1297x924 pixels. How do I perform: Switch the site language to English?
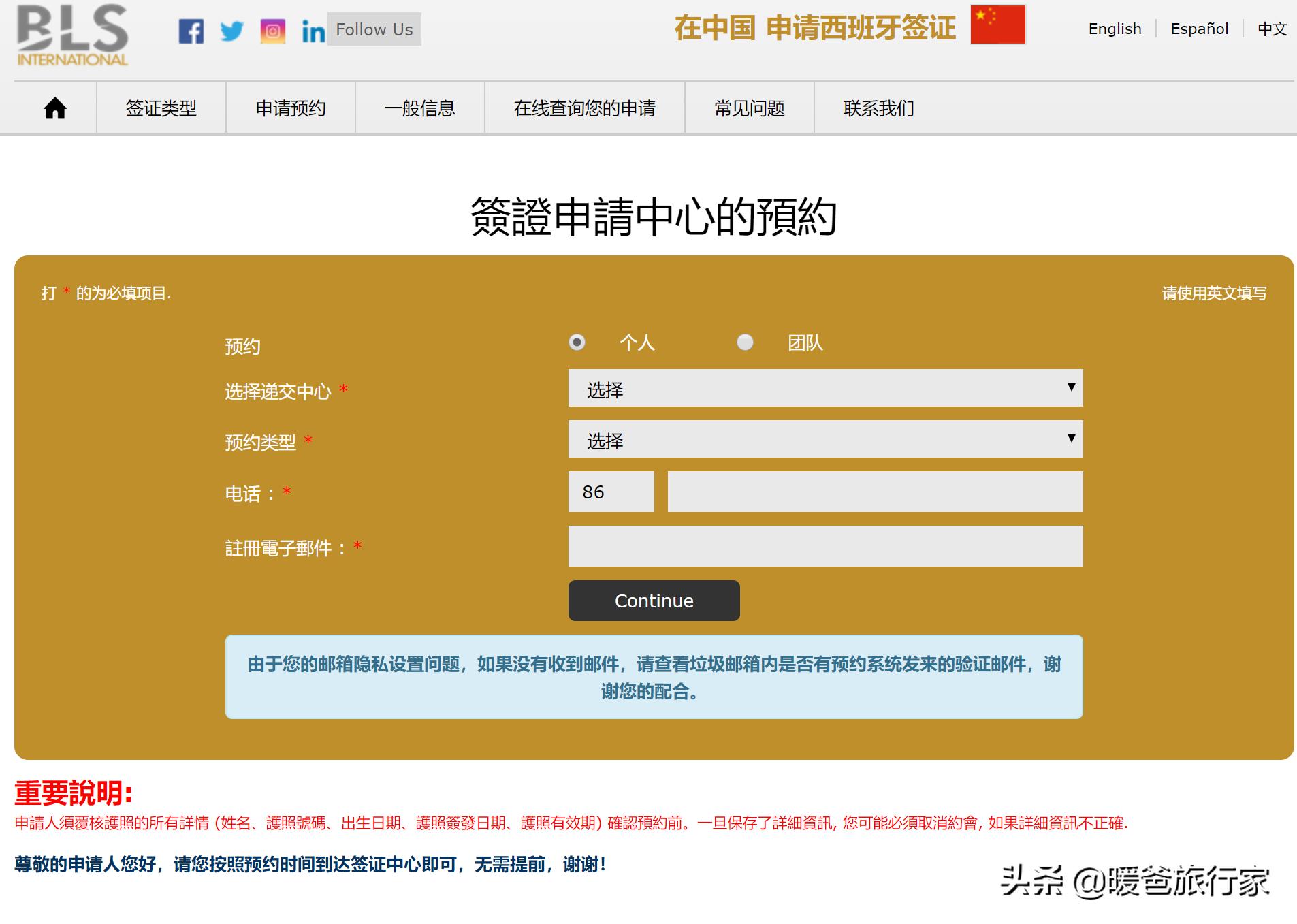click(1115, 29)
